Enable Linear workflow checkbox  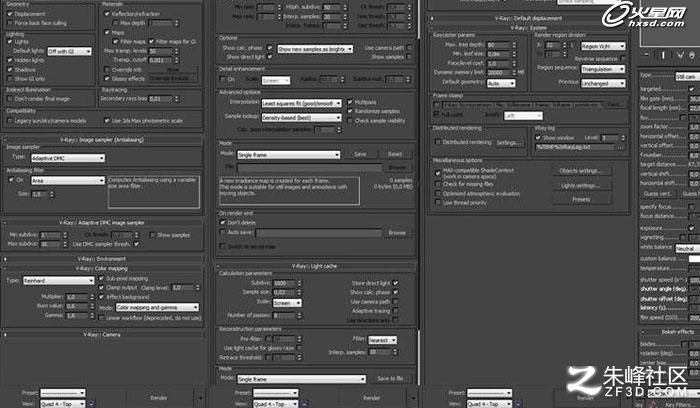tap(101, 318)
